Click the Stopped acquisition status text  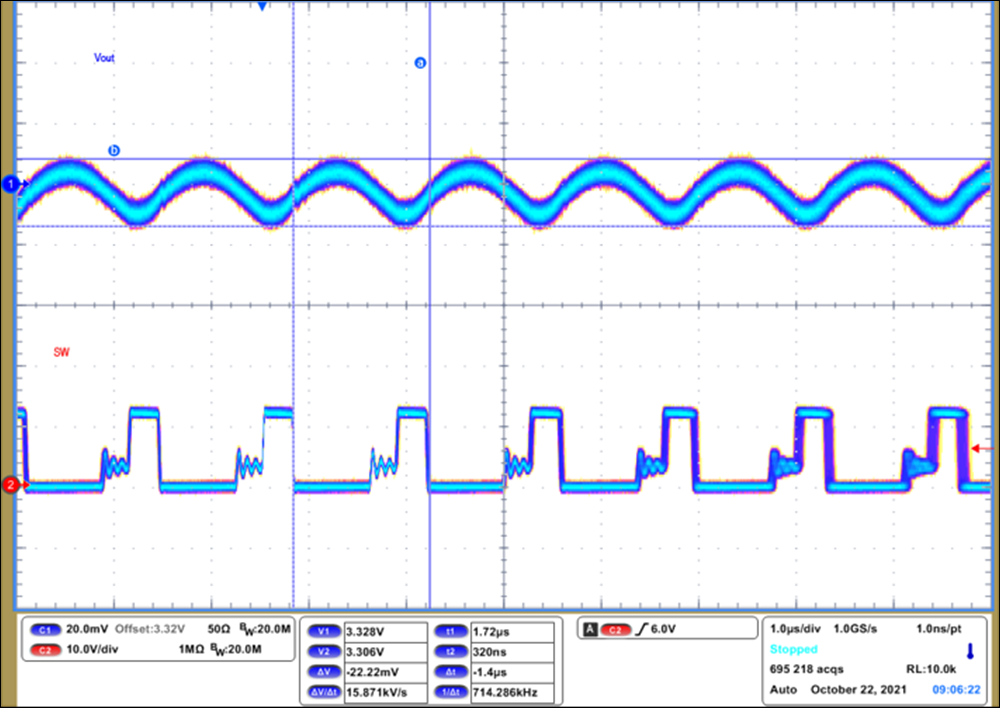[793, 649]
